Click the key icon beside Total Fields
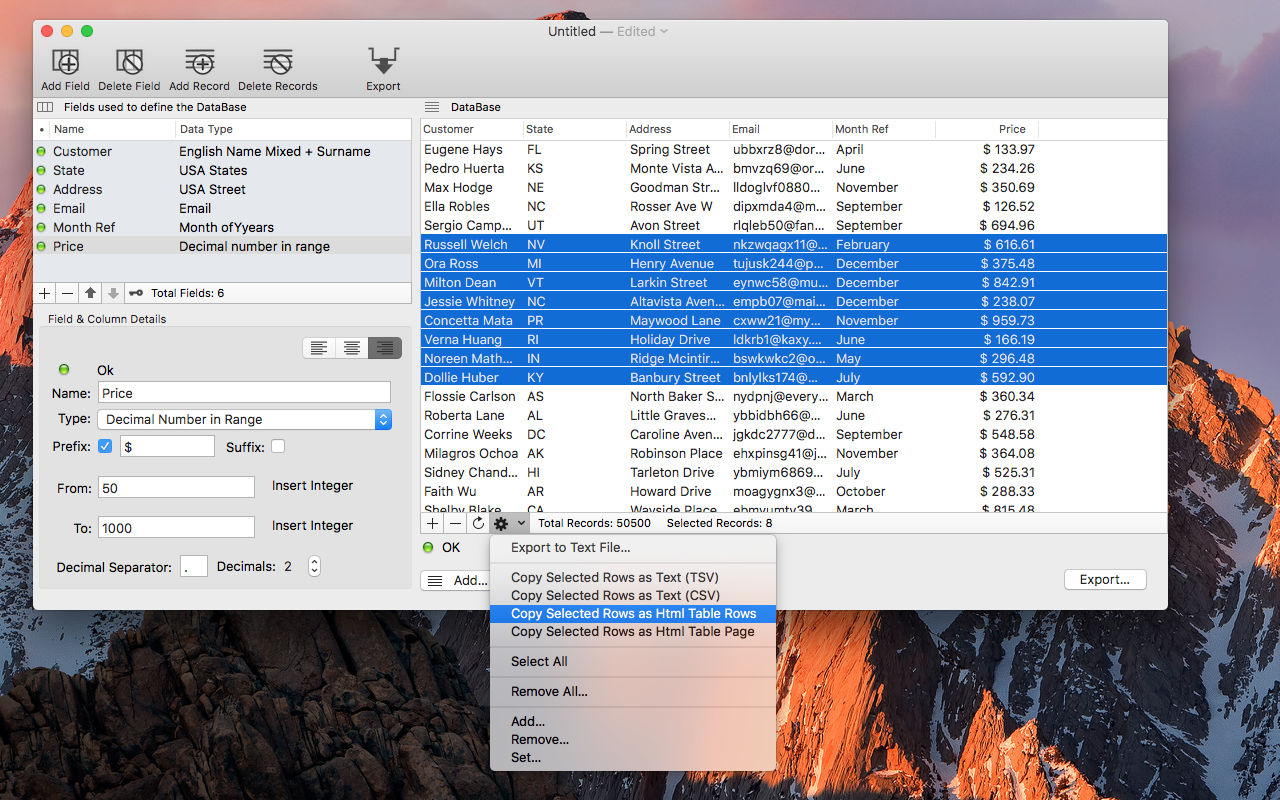 click(x=135, y=293)
